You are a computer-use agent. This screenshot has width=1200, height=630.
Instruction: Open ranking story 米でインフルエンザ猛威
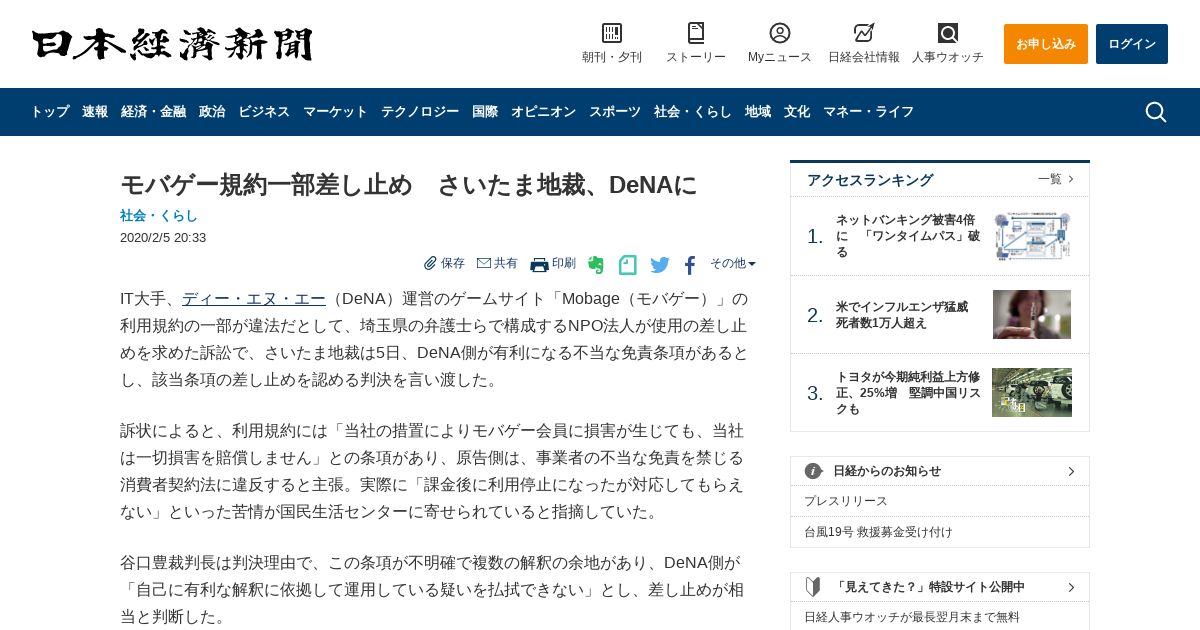pyautogui.click(x=902, y=315)
